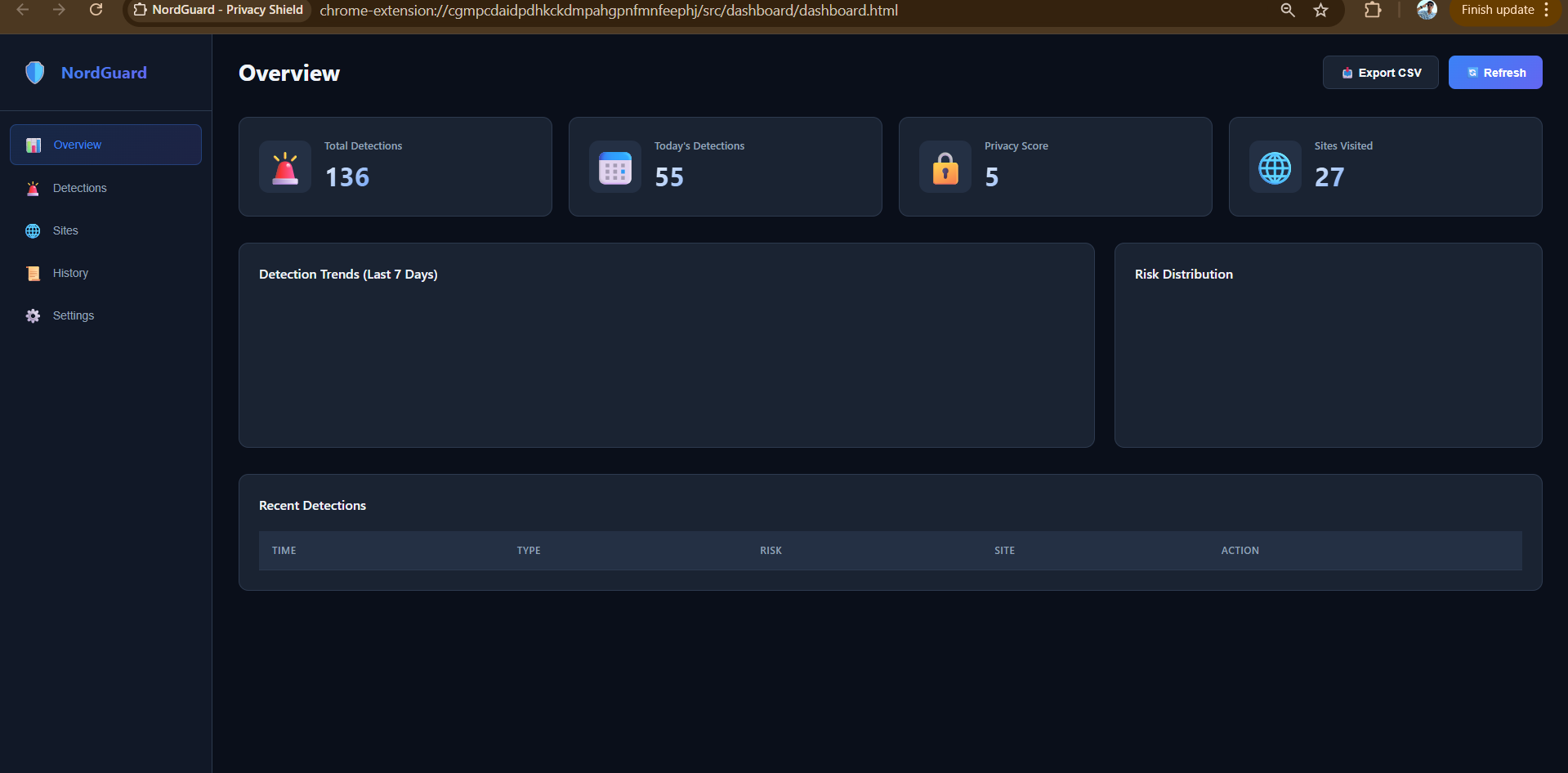This screenshot has width=1568, height=773.
Task: Open the Sites section label
Action: pos(65,230)
